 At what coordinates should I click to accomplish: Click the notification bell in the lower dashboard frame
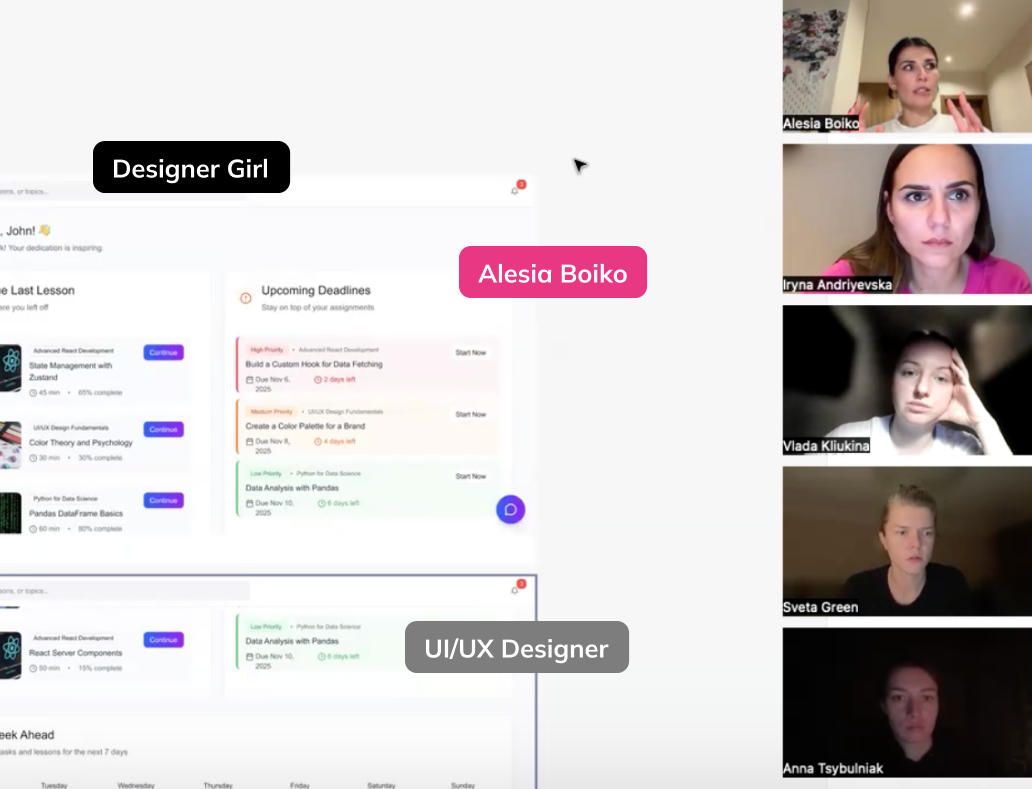coord(515,590)
